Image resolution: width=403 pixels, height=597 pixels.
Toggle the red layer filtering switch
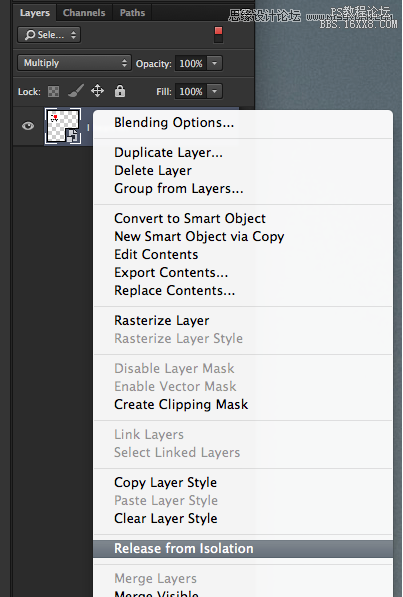click(218, 34)
